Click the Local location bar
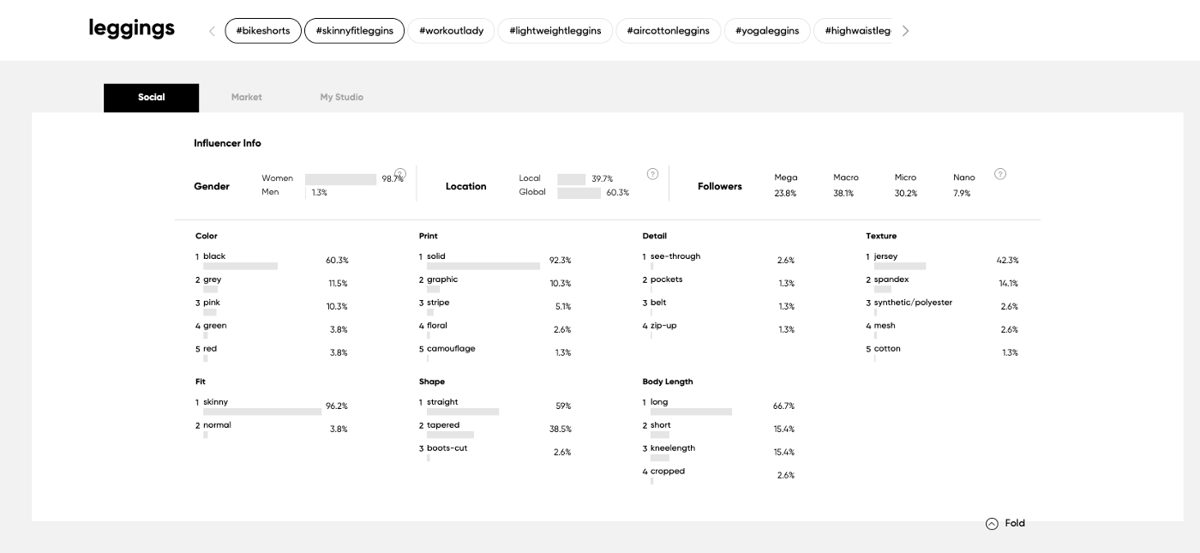This screenshot has width=1200, height=553. 571,179
